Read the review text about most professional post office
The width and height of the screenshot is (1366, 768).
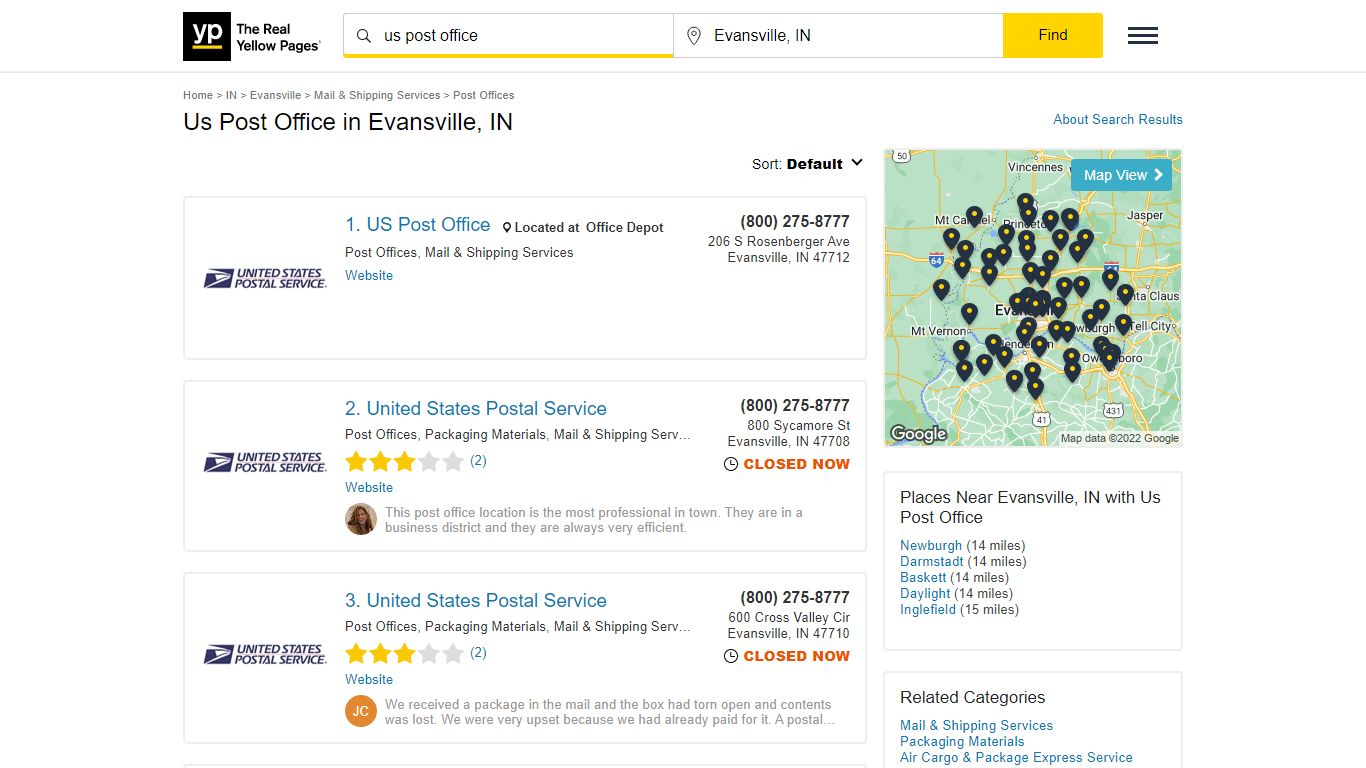[594, 520]
